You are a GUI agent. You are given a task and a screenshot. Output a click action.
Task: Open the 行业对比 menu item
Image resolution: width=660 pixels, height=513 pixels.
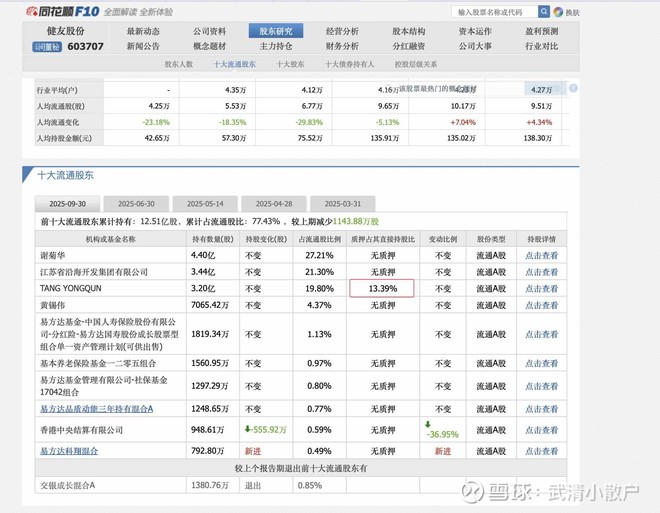pyautogui.click(x=542, y=46)
